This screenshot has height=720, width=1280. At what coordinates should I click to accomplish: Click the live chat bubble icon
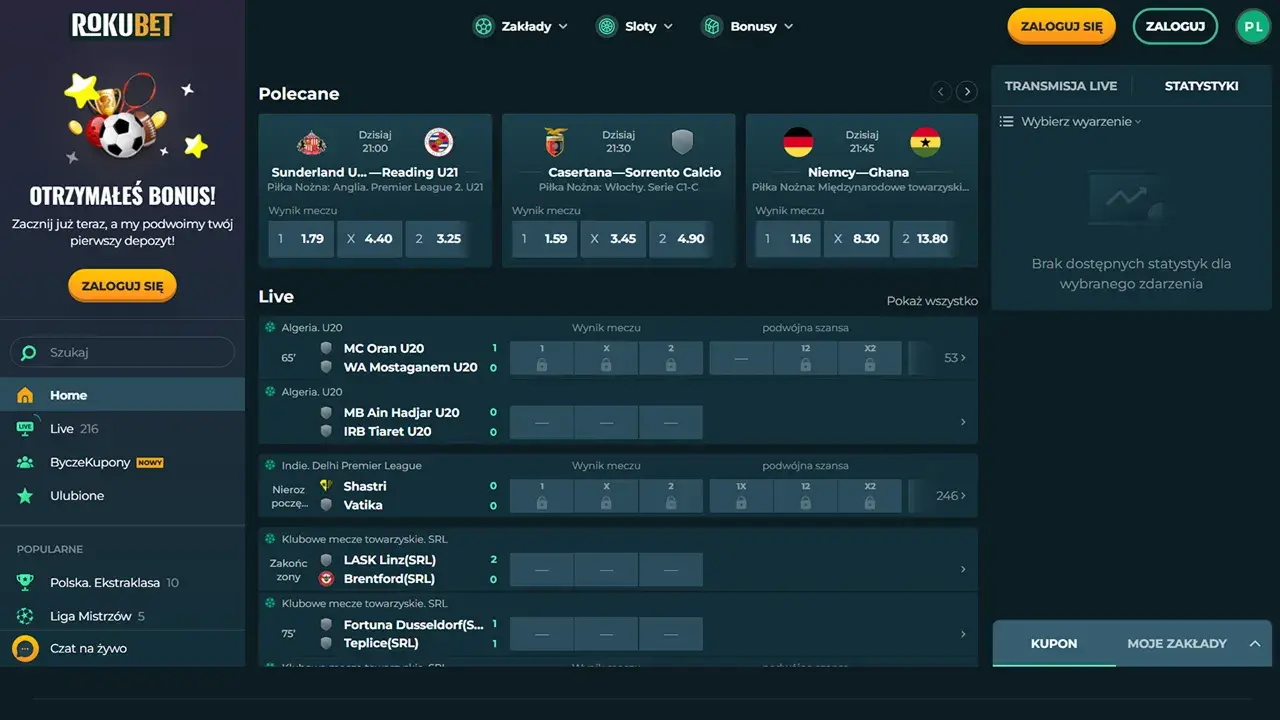pos(25,648)
